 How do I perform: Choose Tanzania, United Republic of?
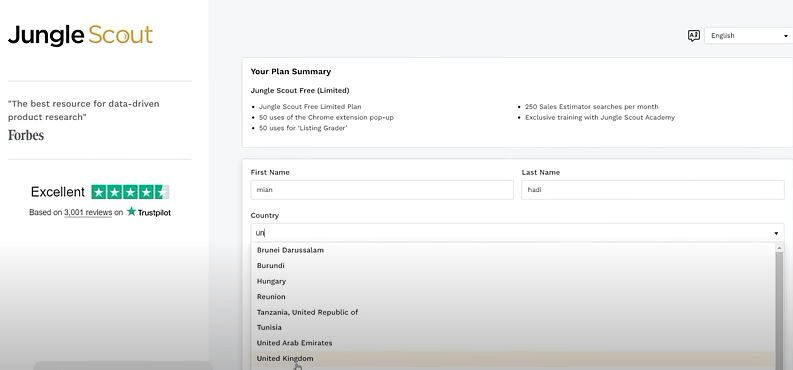coord(513,312)
